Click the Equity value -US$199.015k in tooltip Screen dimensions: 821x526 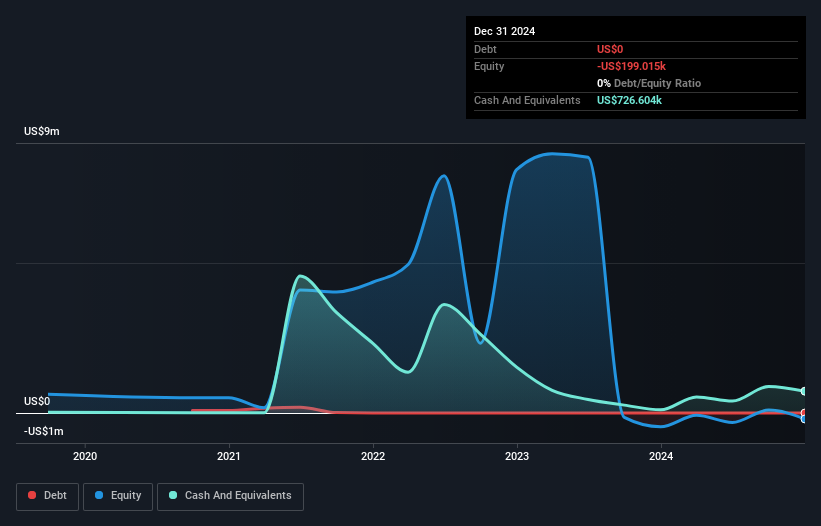tap(631, 66)
